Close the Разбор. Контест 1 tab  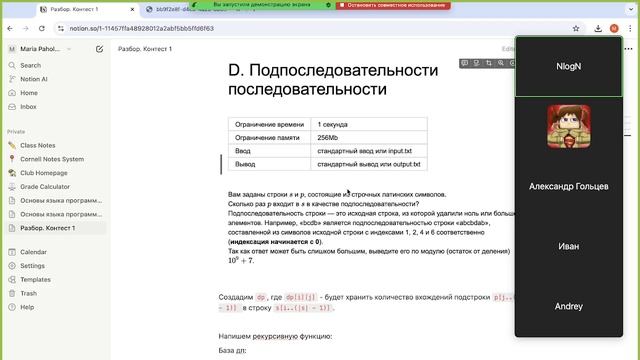132,9
